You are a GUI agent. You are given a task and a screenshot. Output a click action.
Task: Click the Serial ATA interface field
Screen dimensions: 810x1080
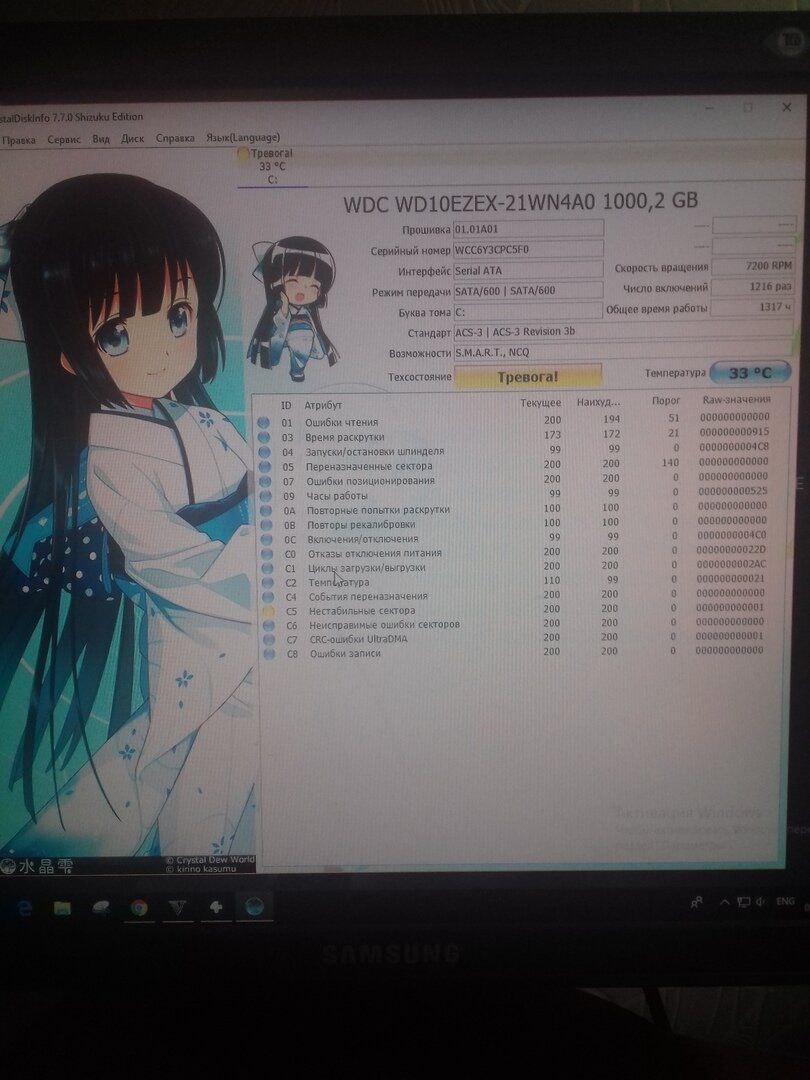click(x=528, y=270)
